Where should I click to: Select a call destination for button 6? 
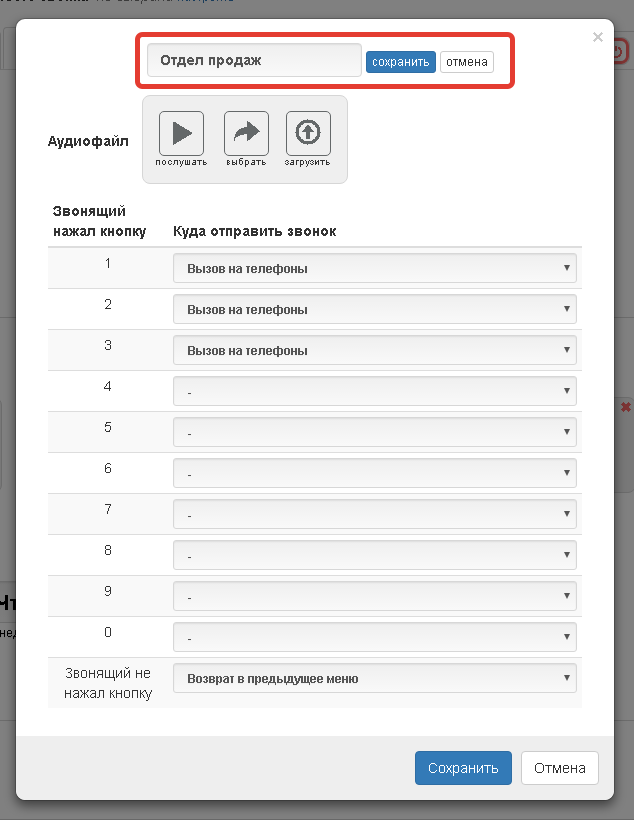point(375,474)
